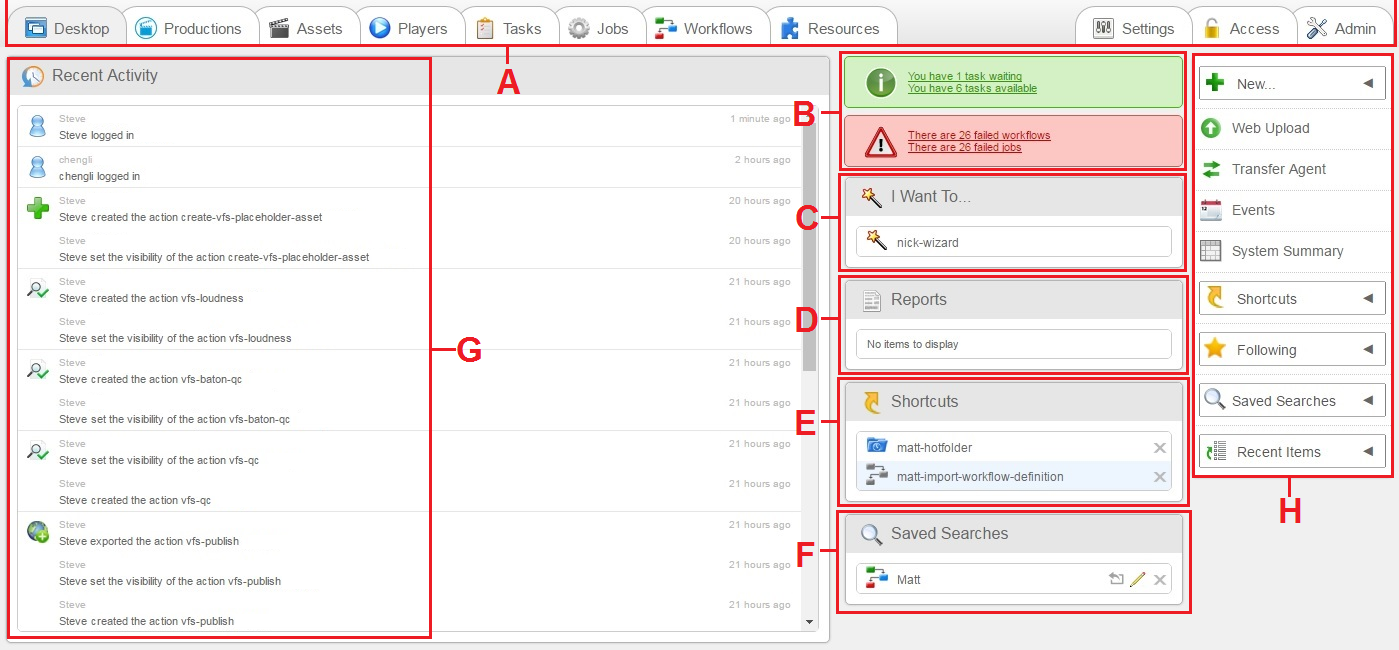Edit the Matt saved search with pencil icon
The image size is (1399, 650).
pos(1139,579)
